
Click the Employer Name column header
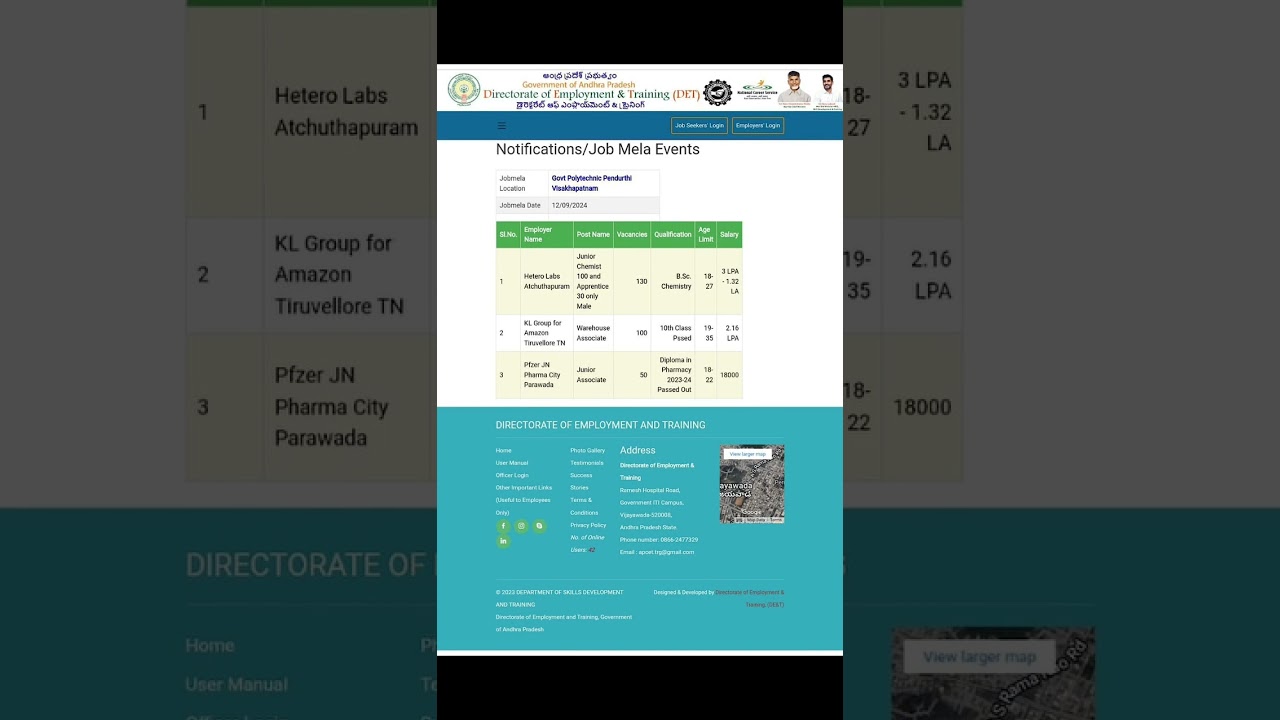(547, 235)
